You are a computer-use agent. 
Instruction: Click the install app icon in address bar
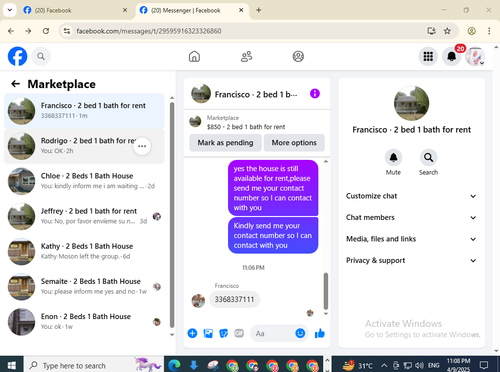pyautogui.click(x=431, y=31)
